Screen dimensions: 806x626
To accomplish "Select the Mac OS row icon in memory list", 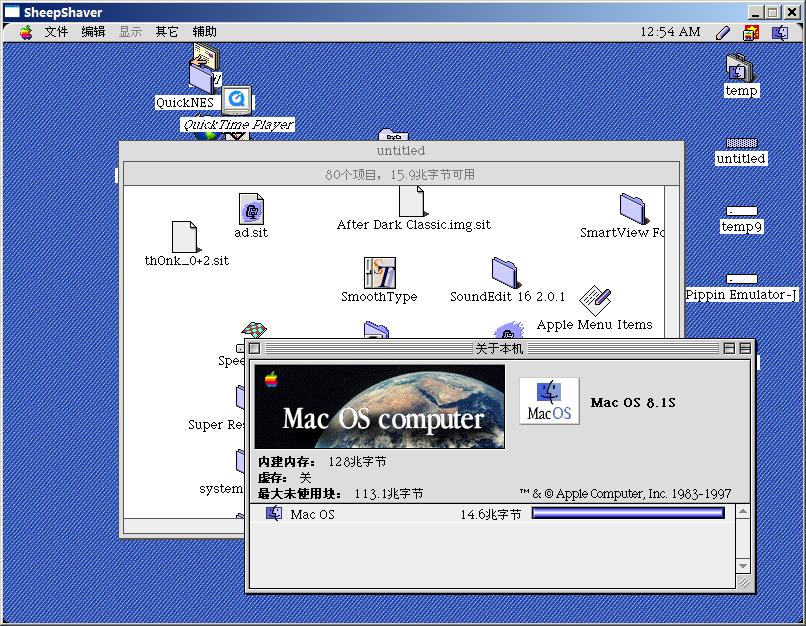I will (274, 513).
